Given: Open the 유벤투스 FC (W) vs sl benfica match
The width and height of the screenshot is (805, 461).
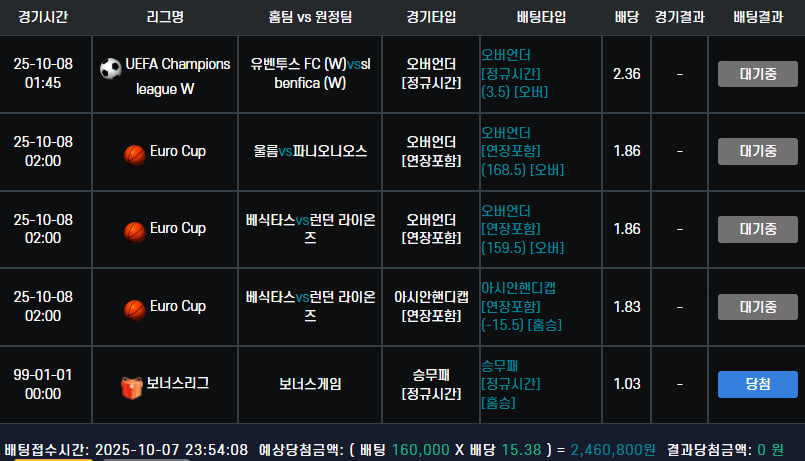Looking at the screenshot, I should coord(310,73).
